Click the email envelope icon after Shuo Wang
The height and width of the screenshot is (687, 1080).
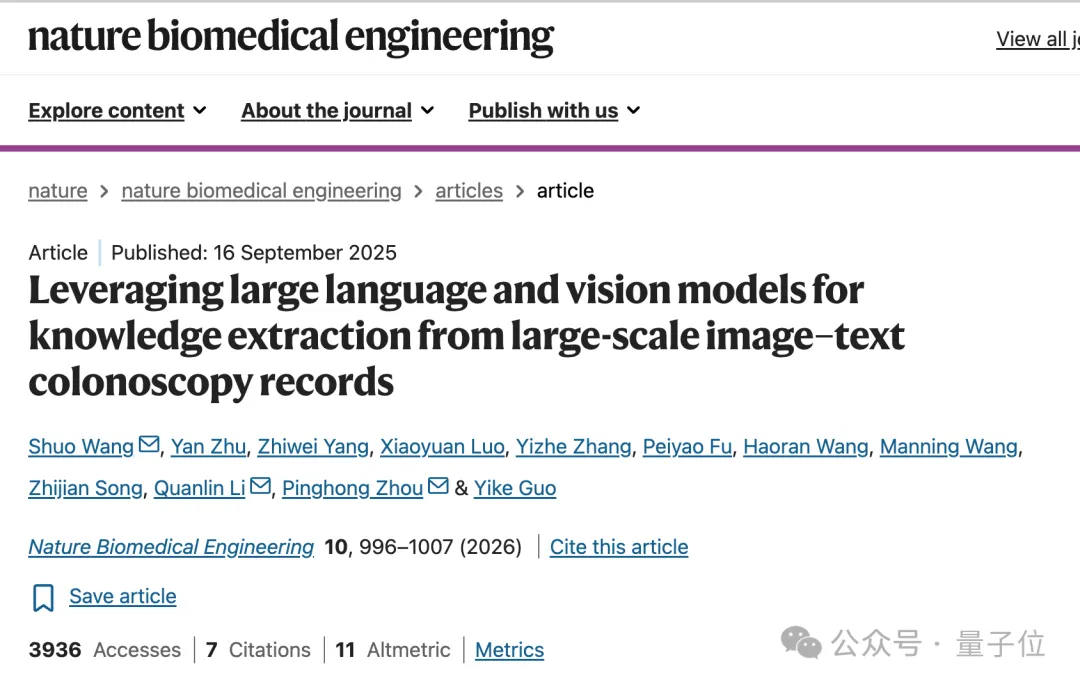point(149,444)
